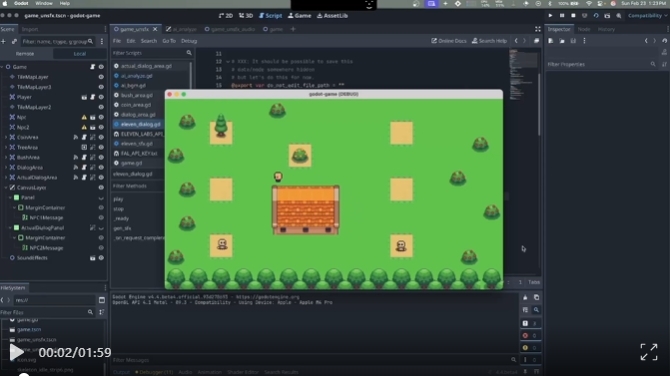Hide the CanvasLayer node
670x376 pixels.
[101, 188]
